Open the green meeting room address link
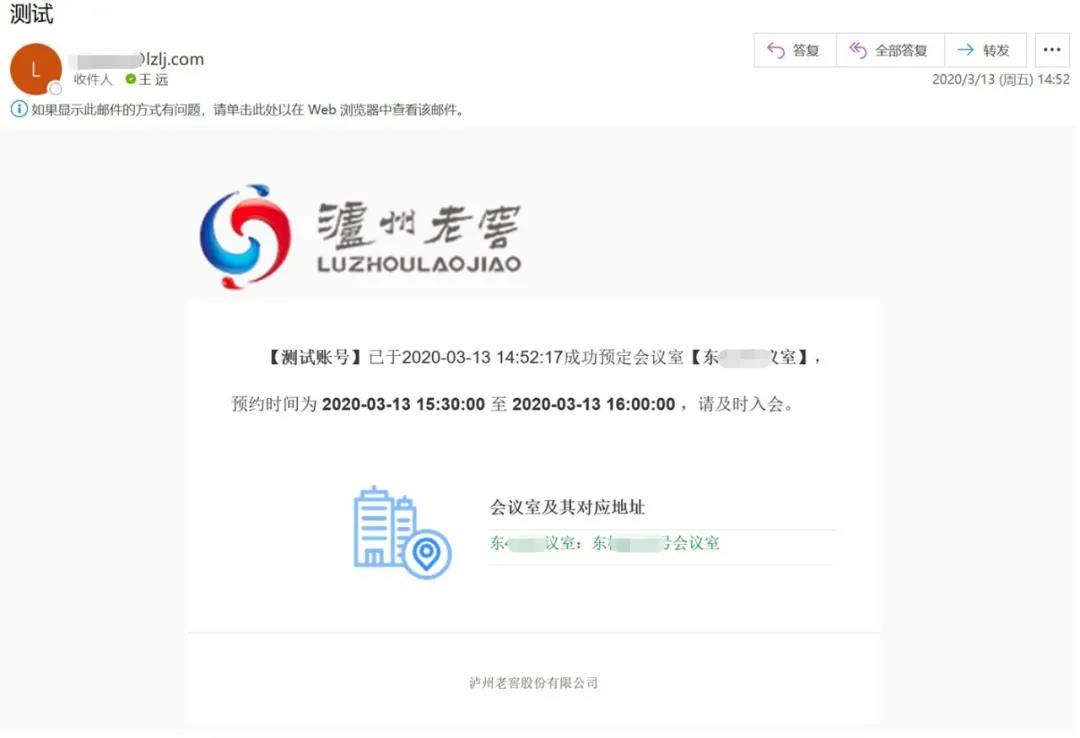 [604, 544]
